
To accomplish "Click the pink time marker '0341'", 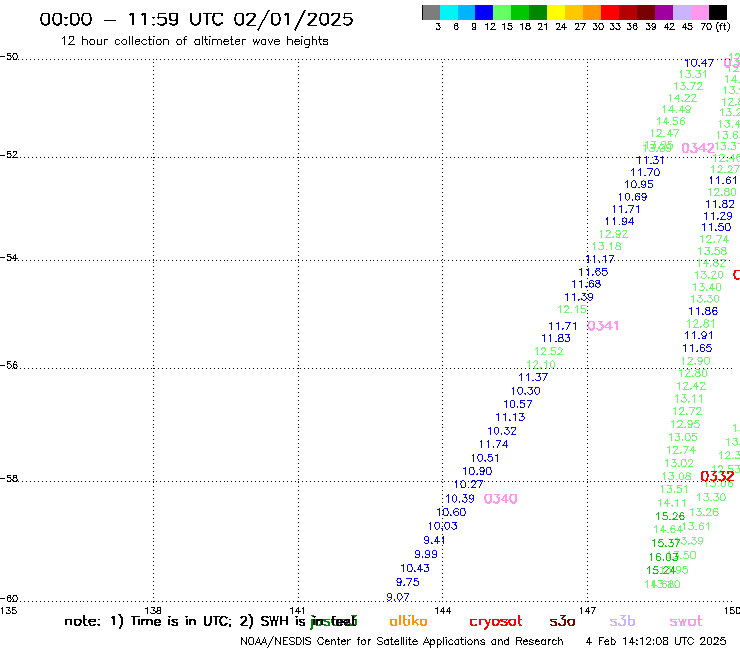I will [603, 326].
